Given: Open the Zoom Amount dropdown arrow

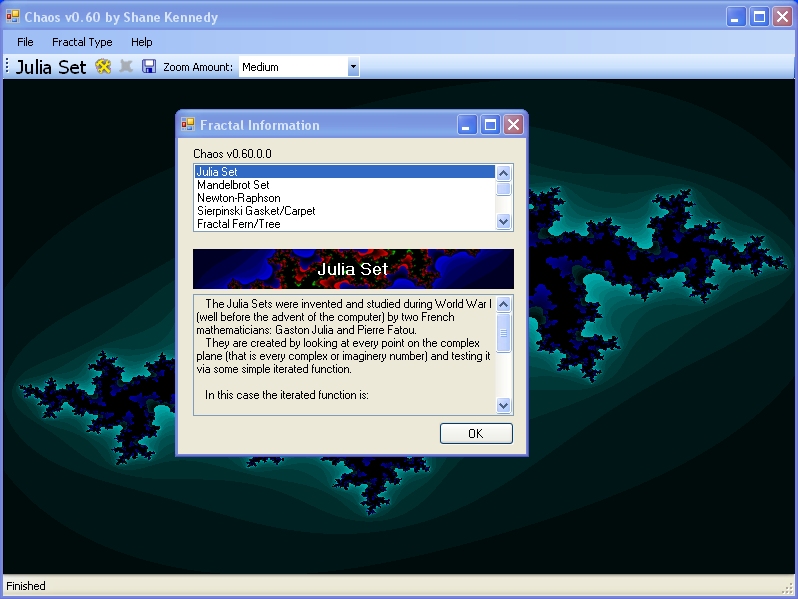Looking at the screenshot, I should pyautogui.click(x=353, y=67).
